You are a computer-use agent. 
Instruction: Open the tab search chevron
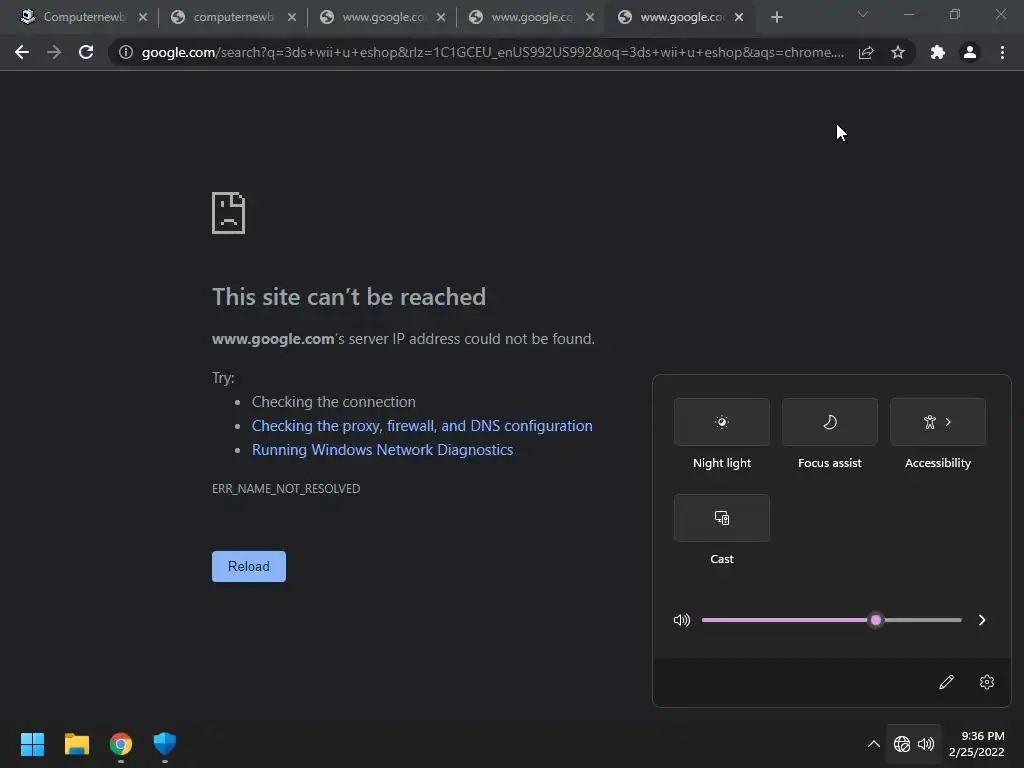(863, 14)
